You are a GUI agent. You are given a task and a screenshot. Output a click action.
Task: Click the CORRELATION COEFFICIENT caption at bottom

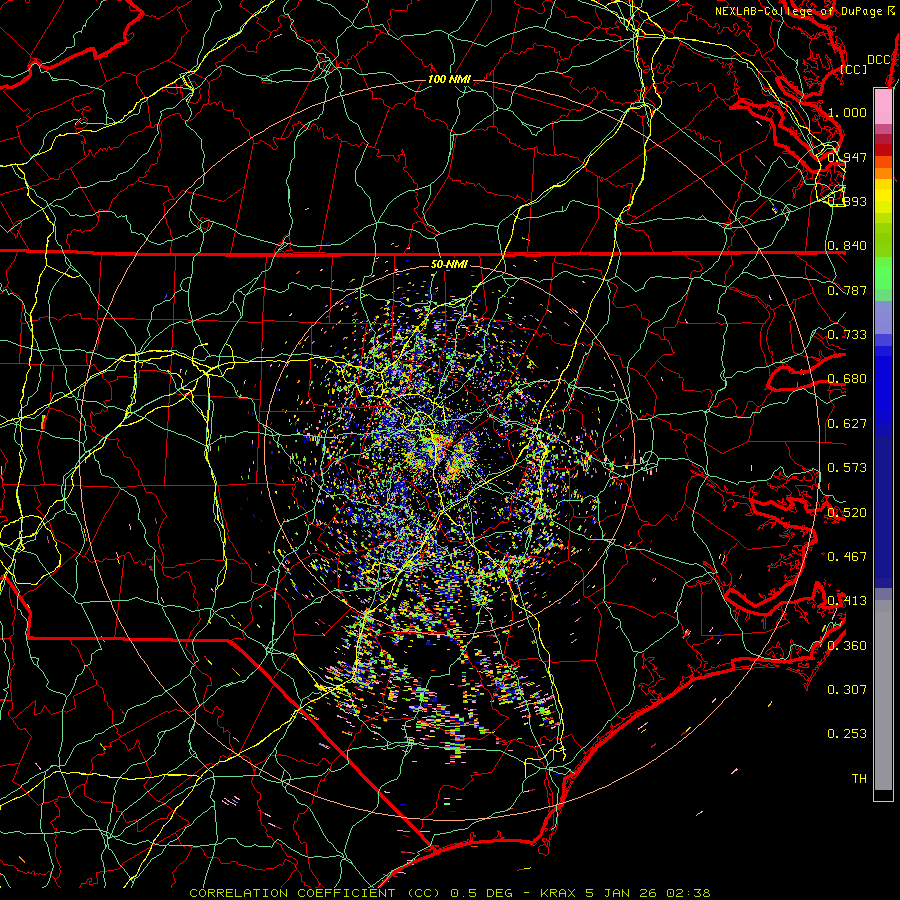coord(450,893)
